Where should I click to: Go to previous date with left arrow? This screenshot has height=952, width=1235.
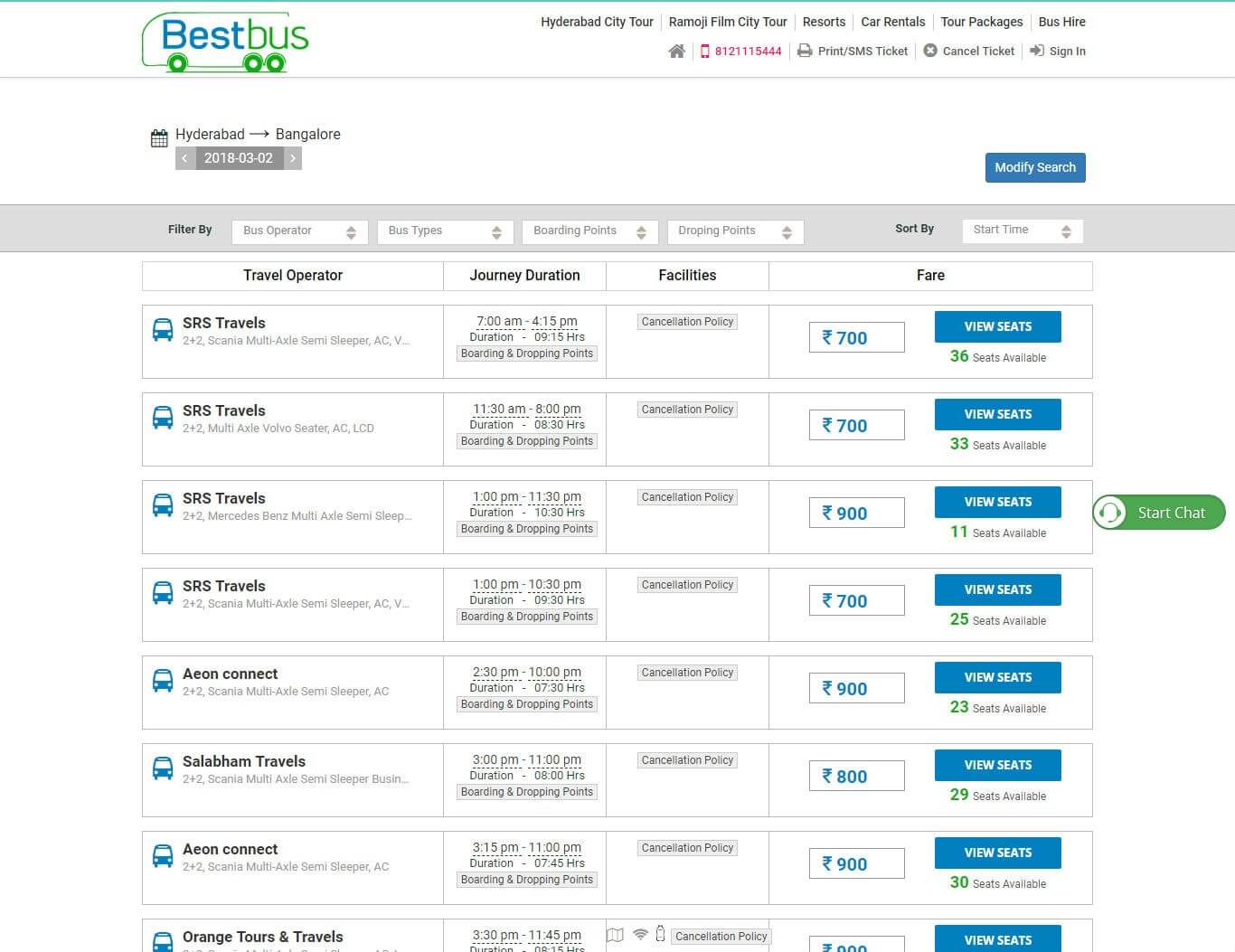click(184, 158)
